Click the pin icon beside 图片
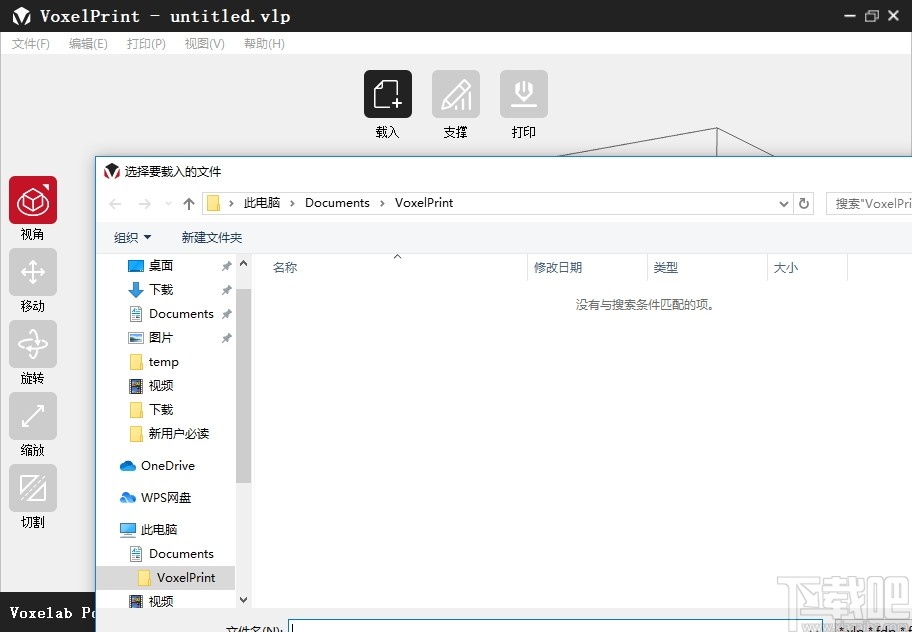The height and width of the screenshot is (632, 912). pos(226,338)
